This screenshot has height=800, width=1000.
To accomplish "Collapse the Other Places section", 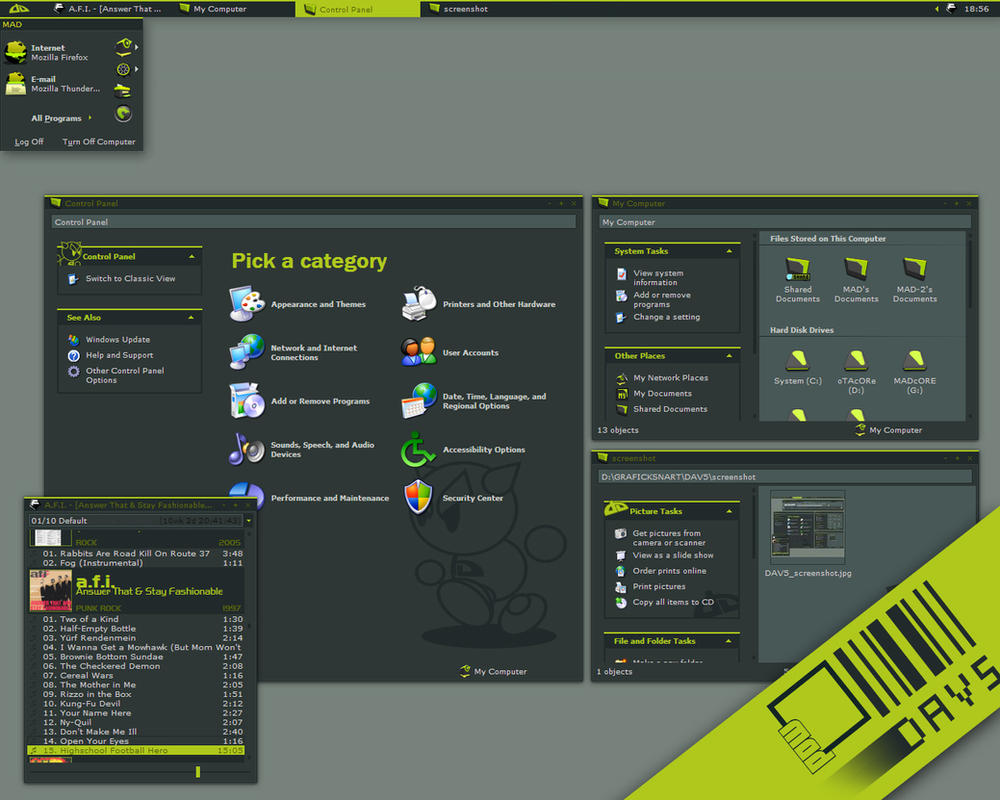I will pyautogui.click(x=729, y=356).
